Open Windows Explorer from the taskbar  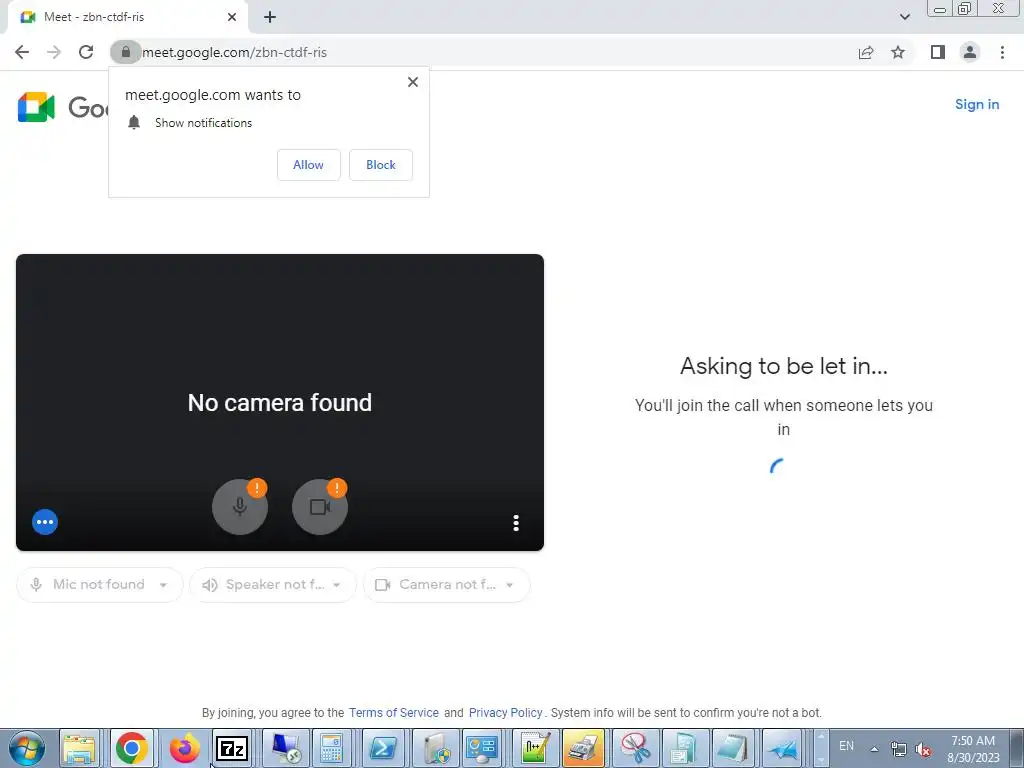(x=80, y=748)
